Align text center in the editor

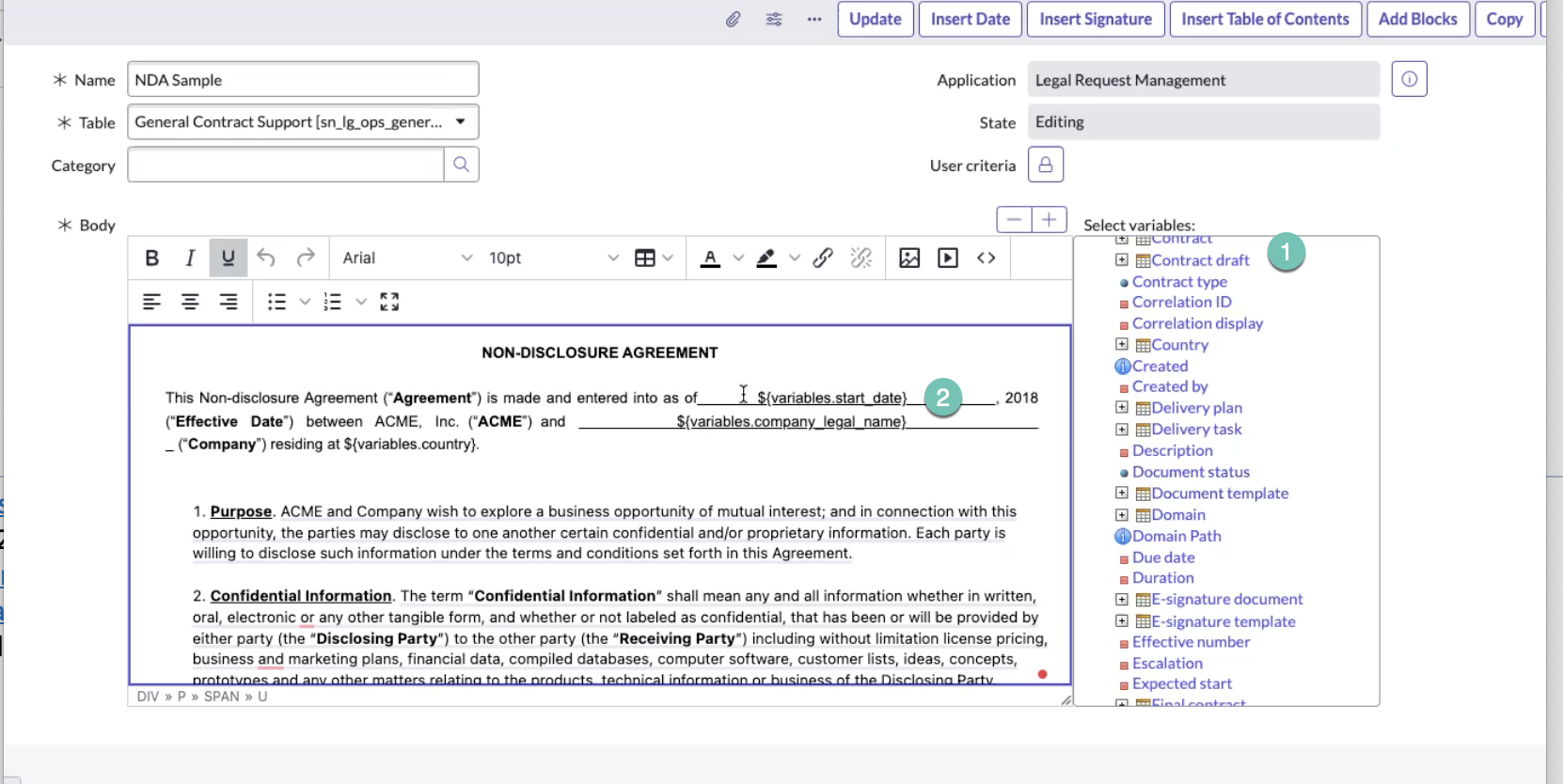[190, 302]
